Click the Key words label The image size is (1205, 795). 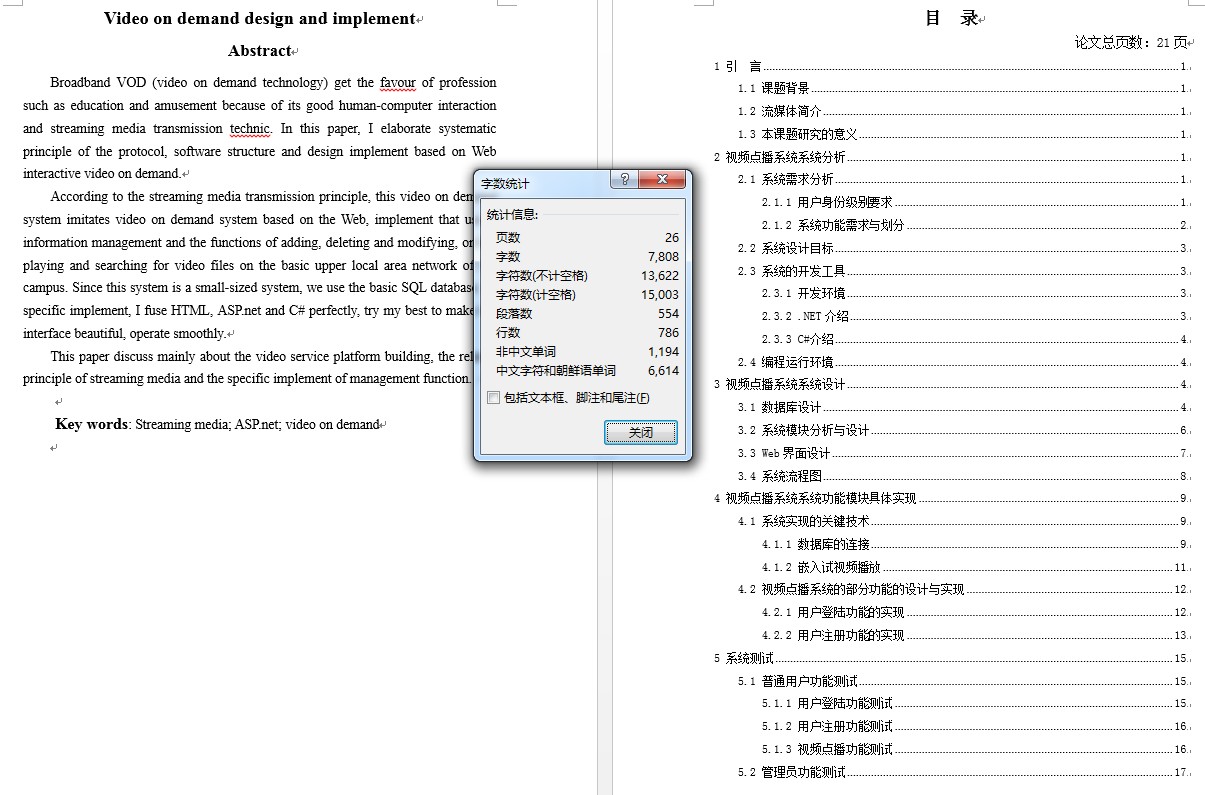click(x=92, y=424)
